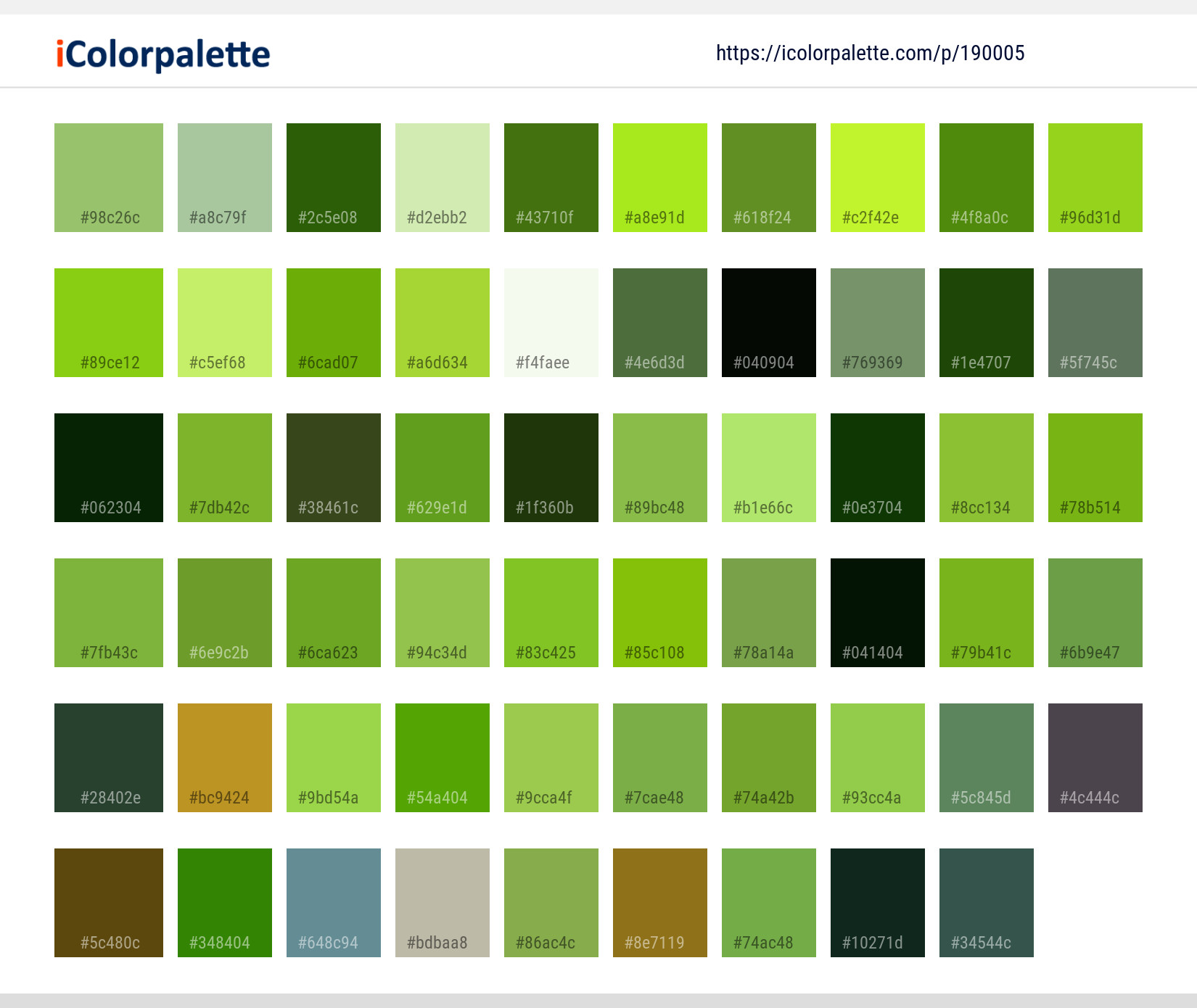Select the #7db42c swatch
This screenshot has height=1008, width=1197.
(225, 468)
